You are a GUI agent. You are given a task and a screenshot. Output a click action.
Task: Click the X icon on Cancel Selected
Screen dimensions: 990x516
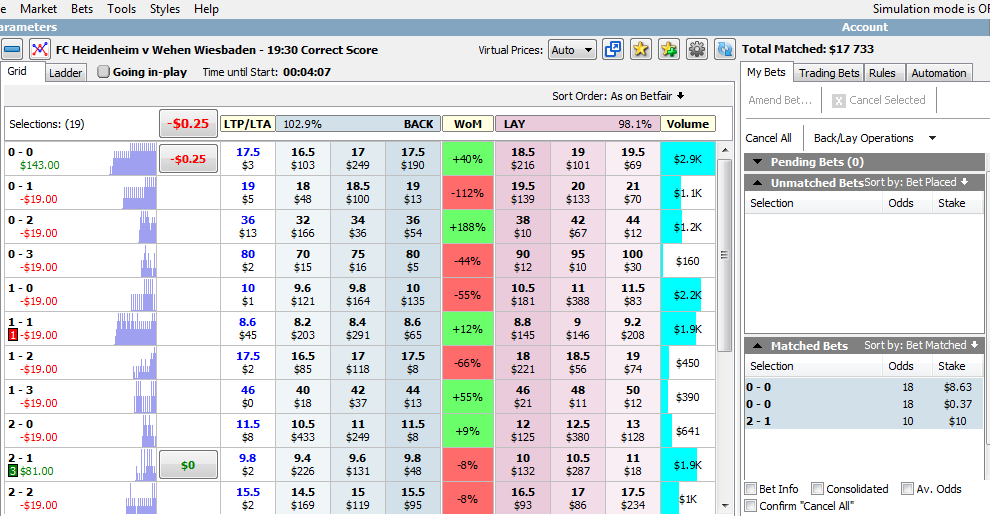pyautogui.click(x=838, y=100)
